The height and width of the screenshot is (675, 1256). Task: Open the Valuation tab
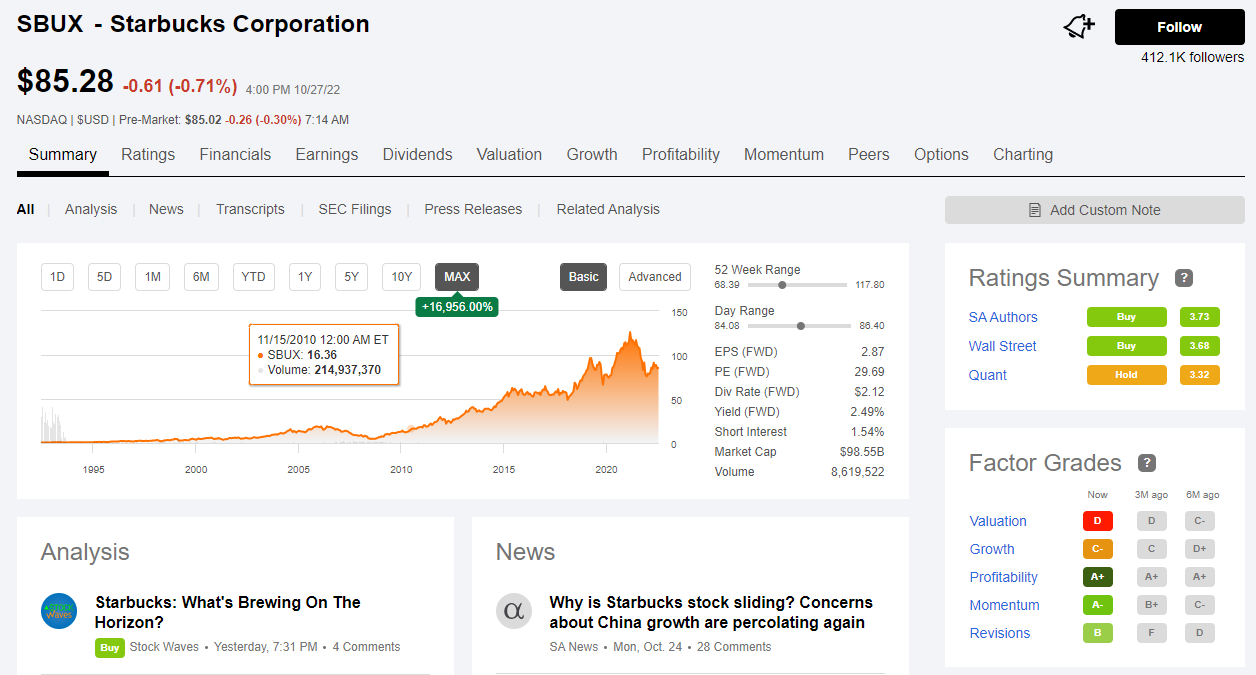tap(509, 155)
